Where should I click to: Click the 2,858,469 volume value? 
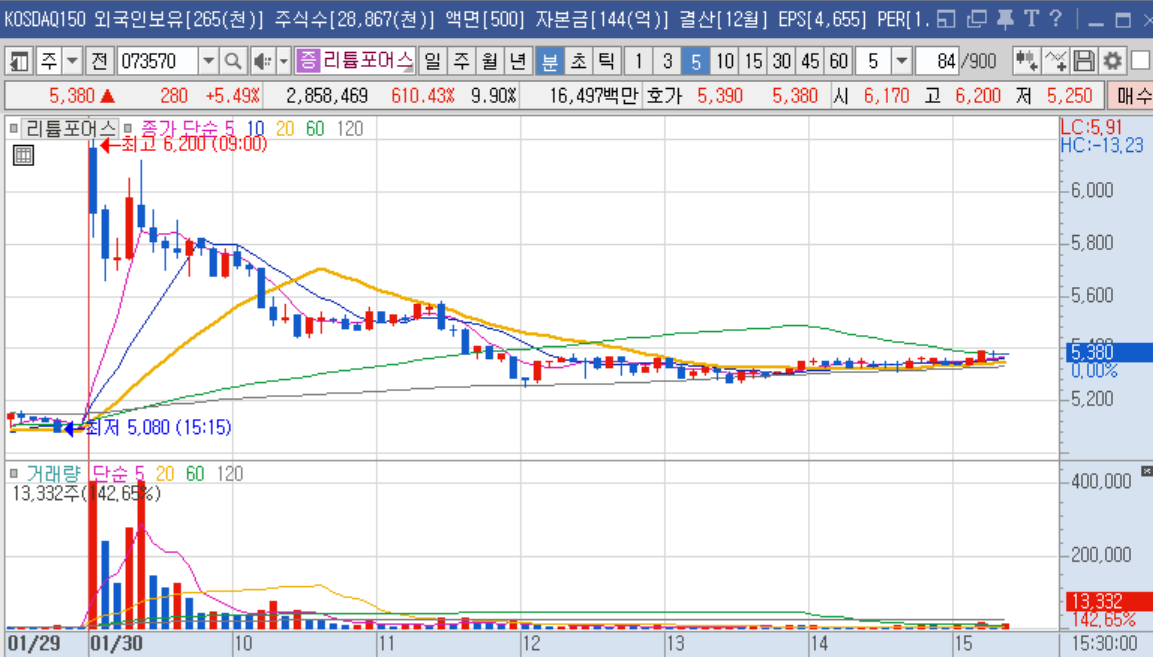coord(326,96)
